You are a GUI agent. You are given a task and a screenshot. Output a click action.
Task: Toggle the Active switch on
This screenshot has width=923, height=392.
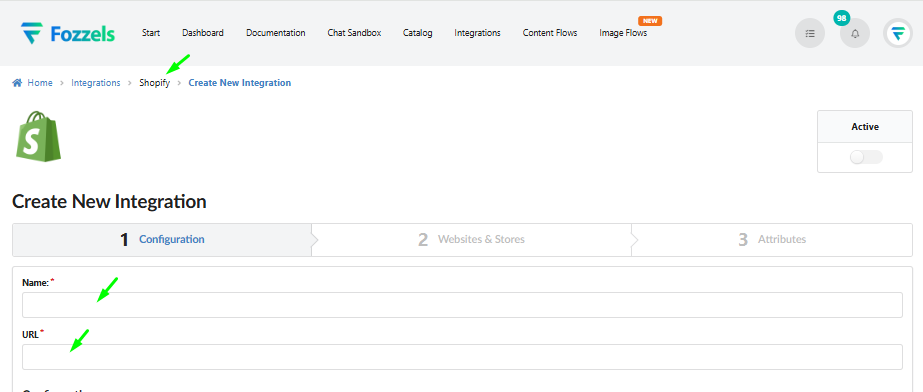click(866, 157)
